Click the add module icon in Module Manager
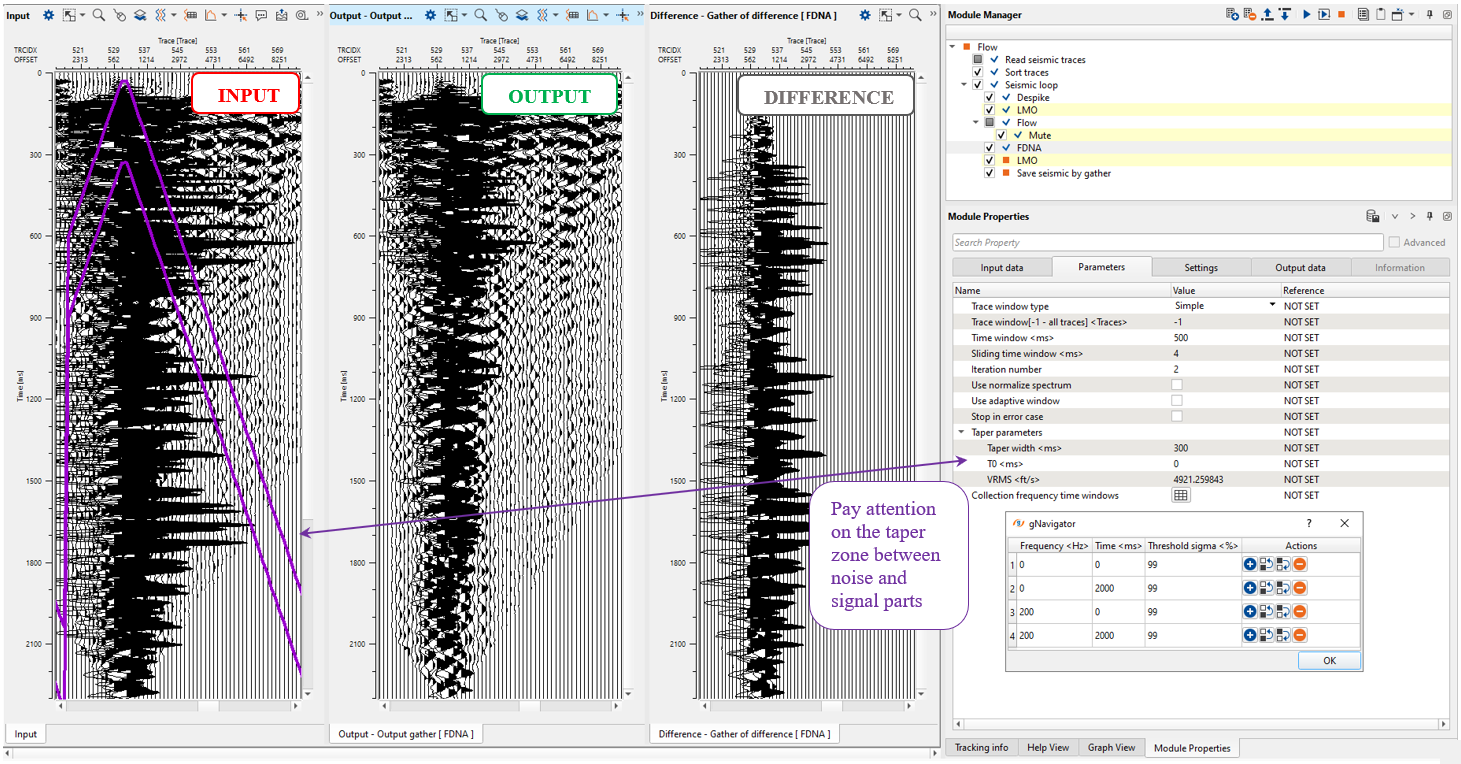1461x764 pixels. coord(1233,15)
